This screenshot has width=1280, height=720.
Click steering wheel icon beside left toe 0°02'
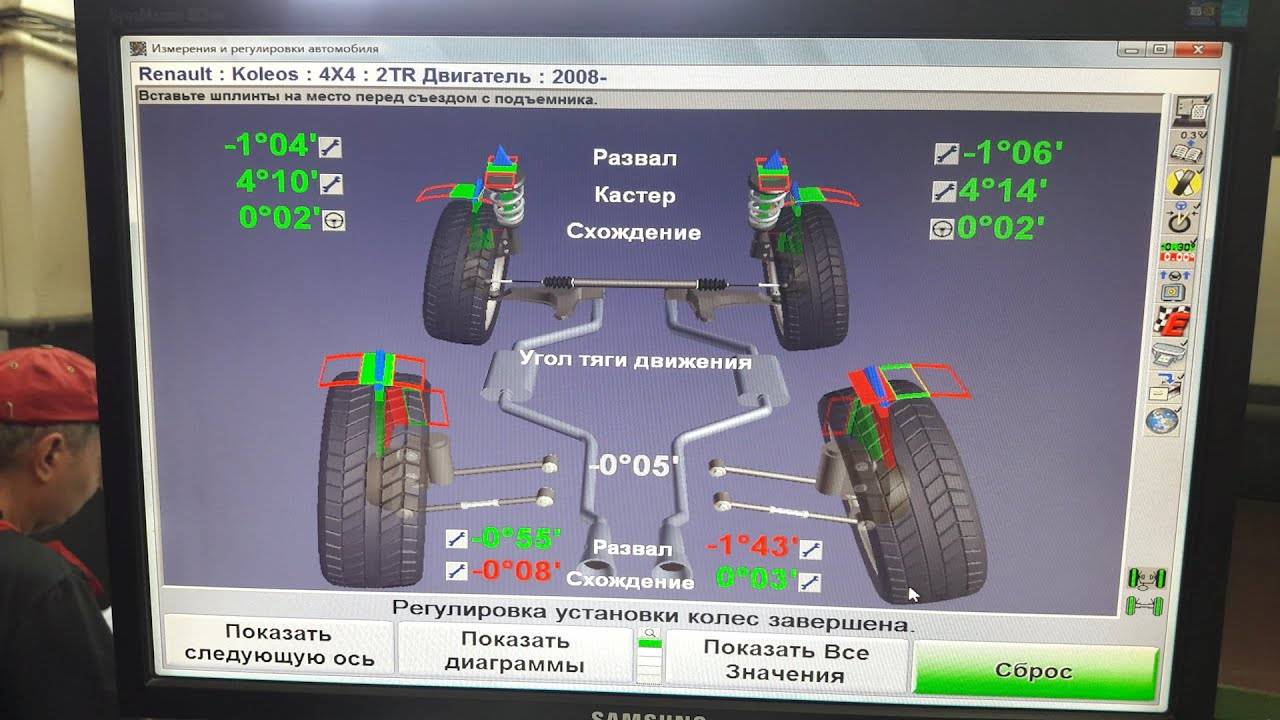pos(334,220)
